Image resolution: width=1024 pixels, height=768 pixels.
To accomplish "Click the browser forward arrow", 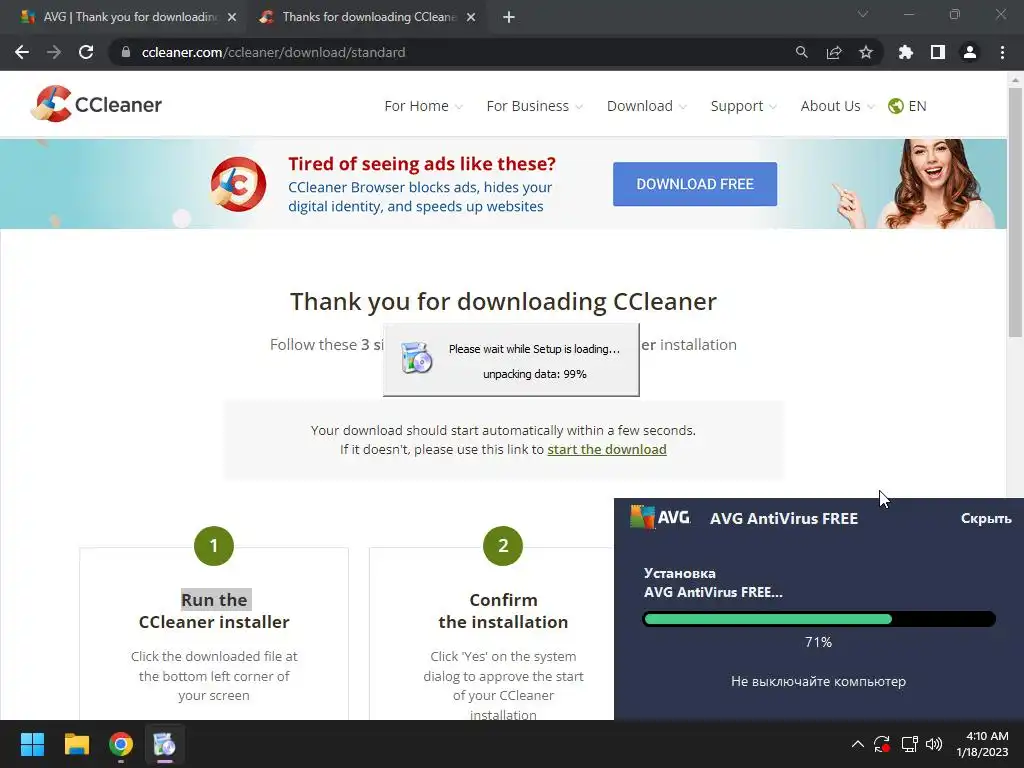I will [54, 52].
